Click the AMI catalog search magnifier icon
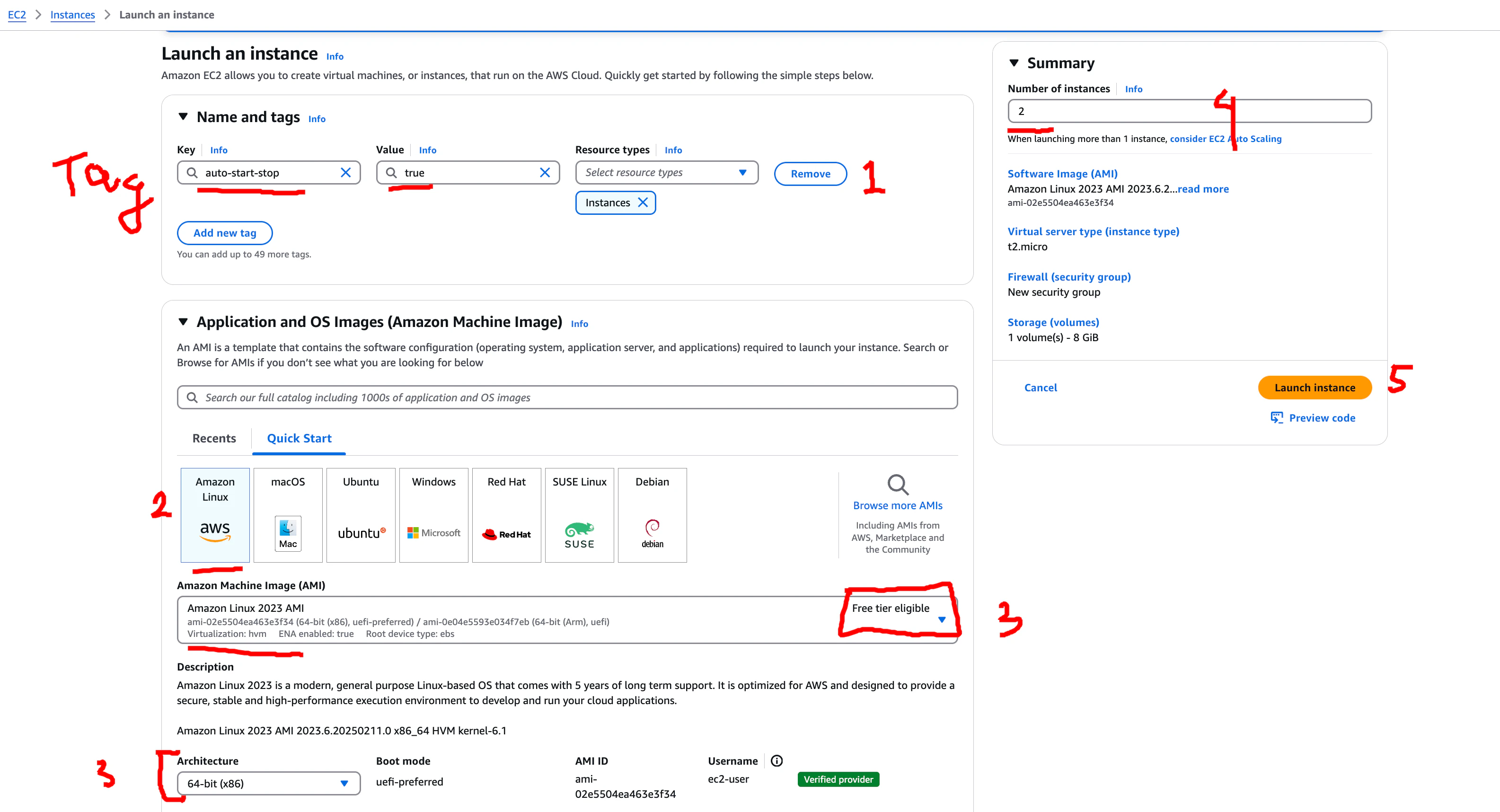The width and height of the screenshot is (1500, 812). point(192,397)
